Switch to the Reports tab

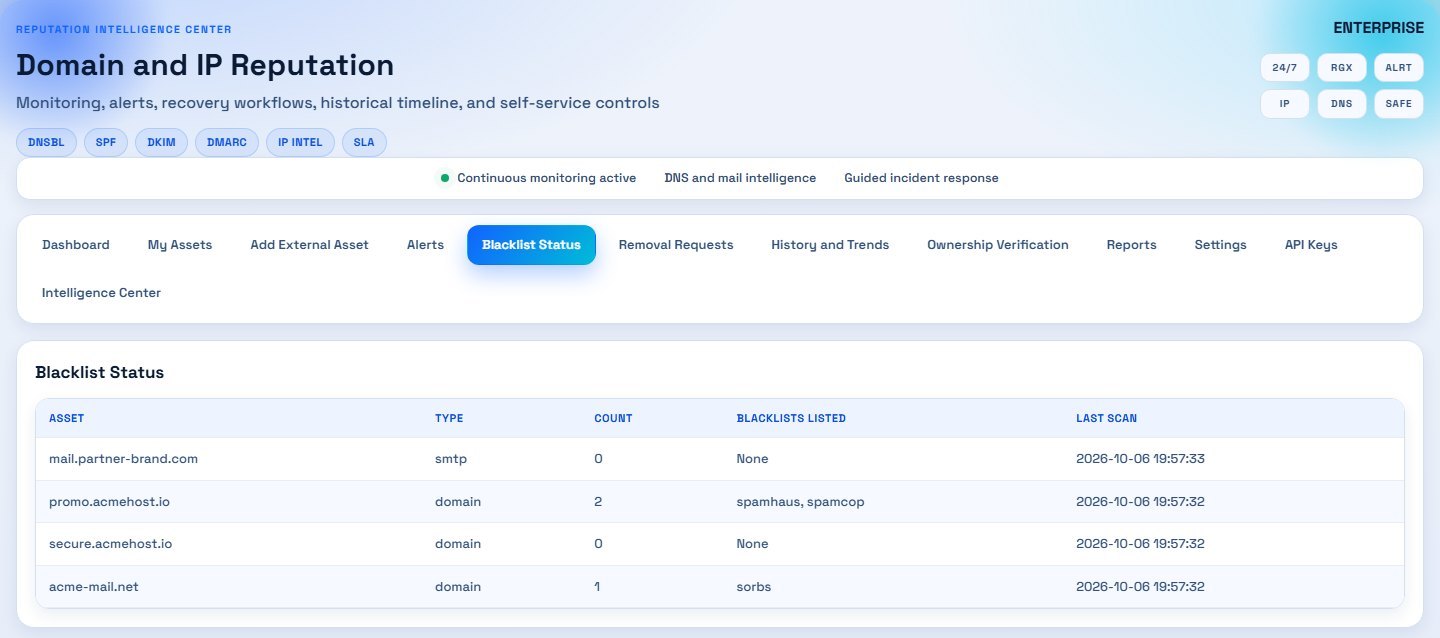click(x=1132, y=245)
